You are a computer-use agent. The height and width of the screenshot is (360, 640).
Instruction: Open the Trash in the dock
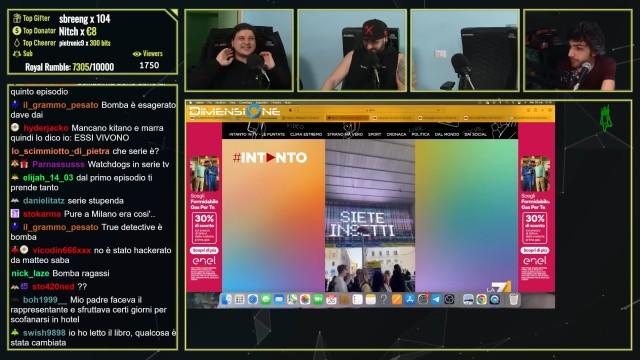point(514,300)
